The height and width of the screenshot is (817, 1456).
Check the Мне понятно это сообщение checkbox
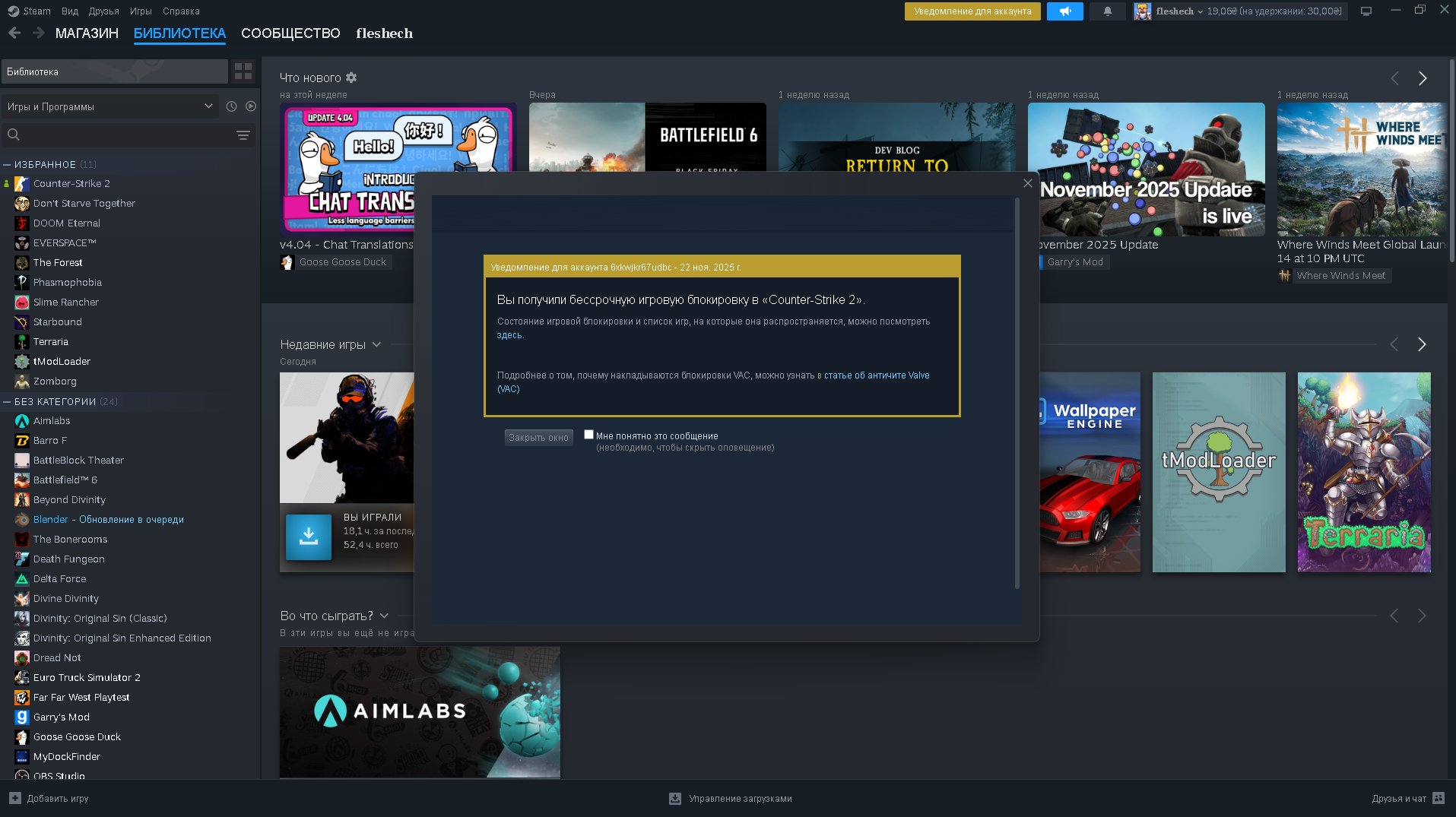coord(588,435)
